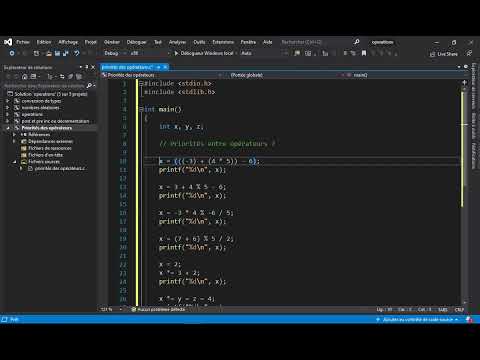Click the undo toolbar icon
The width and height of the screenshot is (480, 360).
77,53
